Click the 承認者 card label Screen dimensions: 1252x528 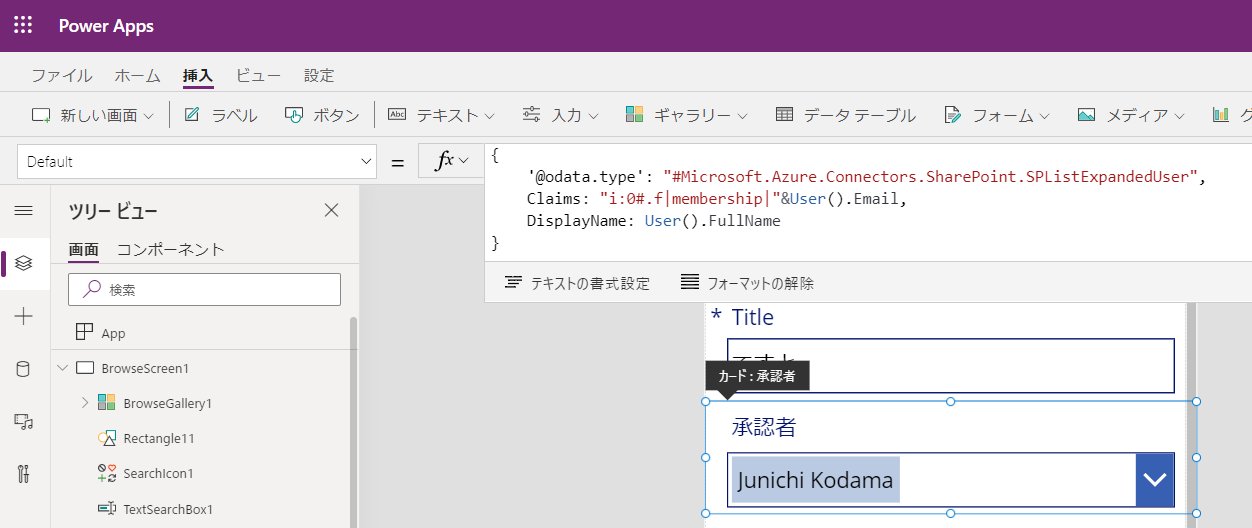pos(764,428)
